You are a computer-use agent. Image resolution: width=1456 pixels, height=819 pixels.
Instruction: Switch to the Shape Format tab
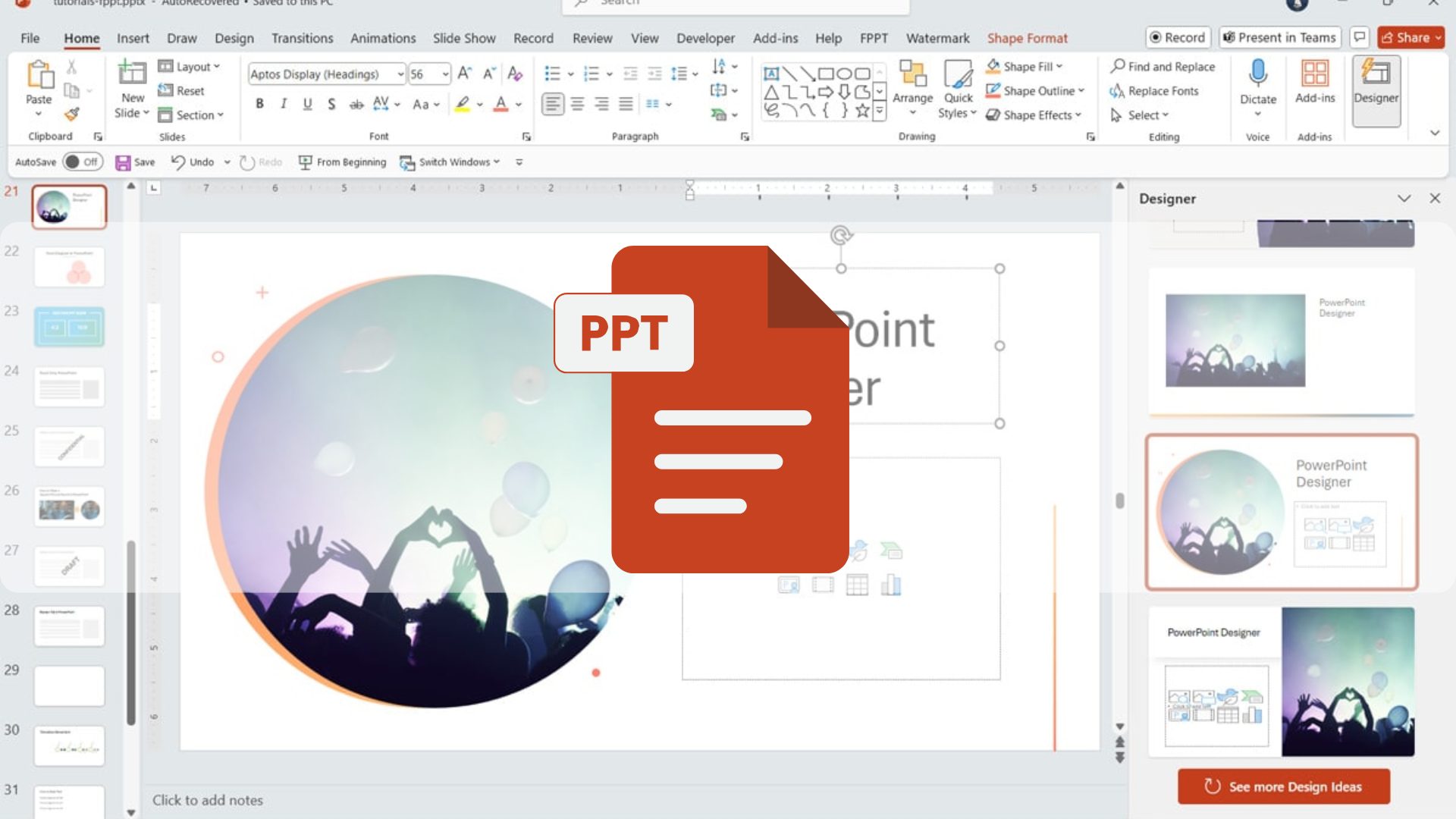click(x=1027, y=38)
